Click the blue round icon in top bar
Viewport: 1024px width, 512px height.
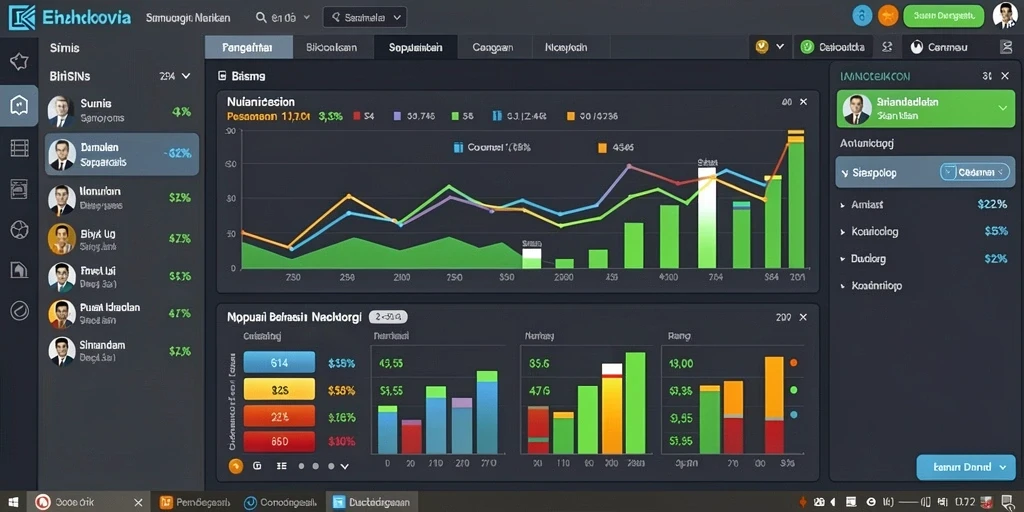point(862,16)
